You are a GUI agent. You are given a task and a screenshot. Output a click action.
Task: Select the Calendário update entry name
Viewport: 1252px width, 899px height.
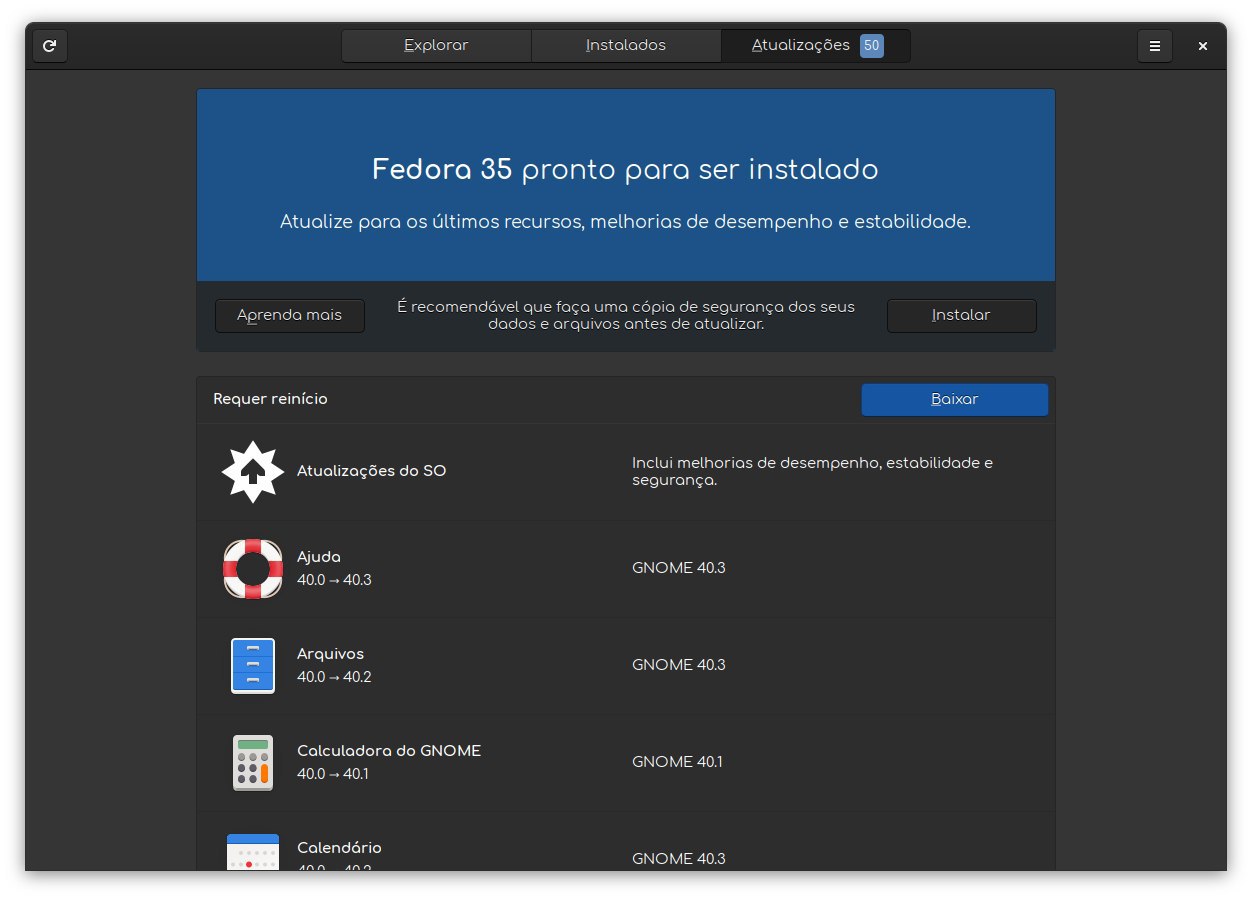pyautogui.click(x=339, y=848)
